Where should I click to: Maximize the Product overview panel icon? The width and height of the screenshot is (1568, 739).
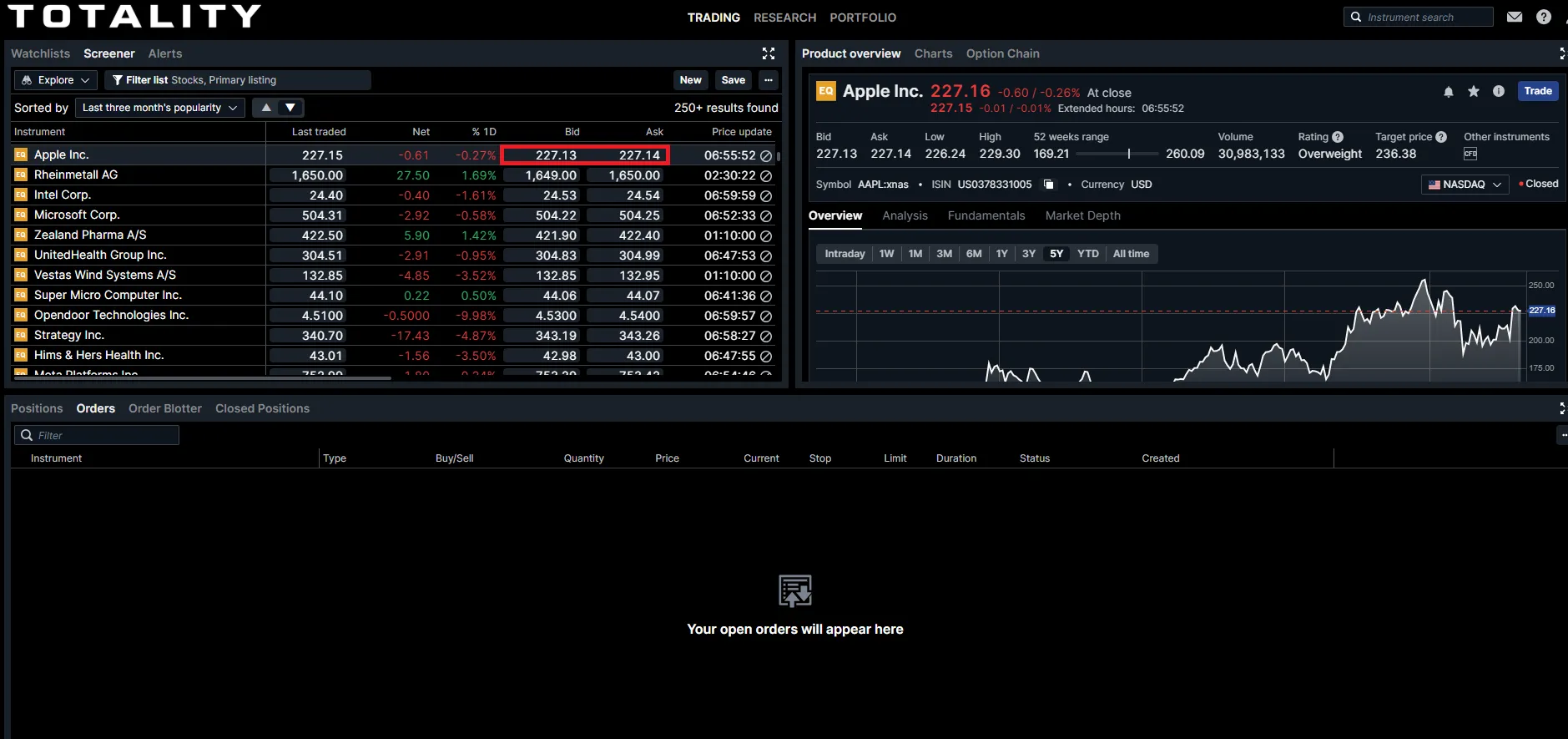click(x=1562, y=53)
